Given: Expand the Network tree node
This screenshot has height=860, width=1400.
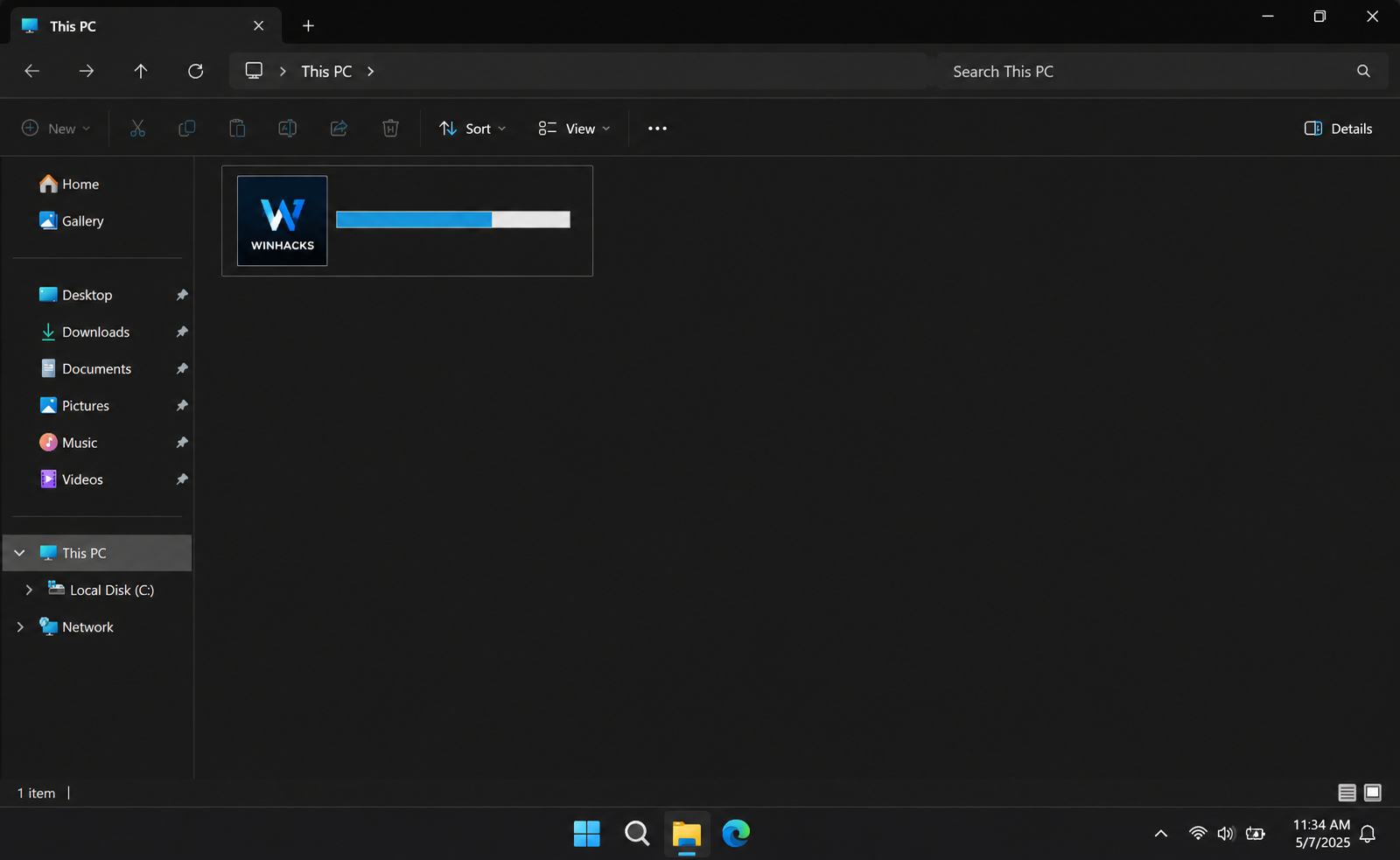Looking at the screenshot, I should [x=20, y=626].
